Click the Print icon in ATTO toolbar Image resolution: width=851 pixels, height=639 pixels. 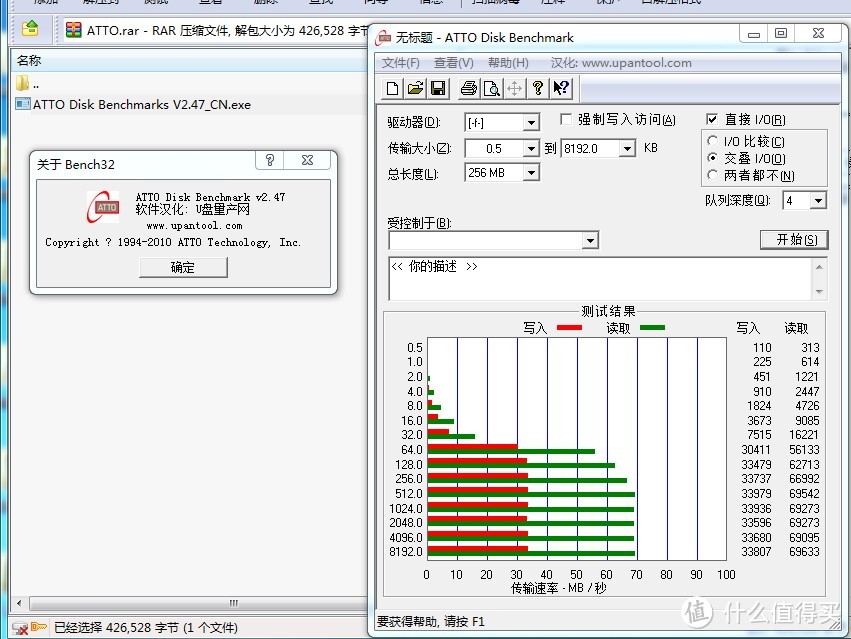pyautogui.click(x=468, y=88)
